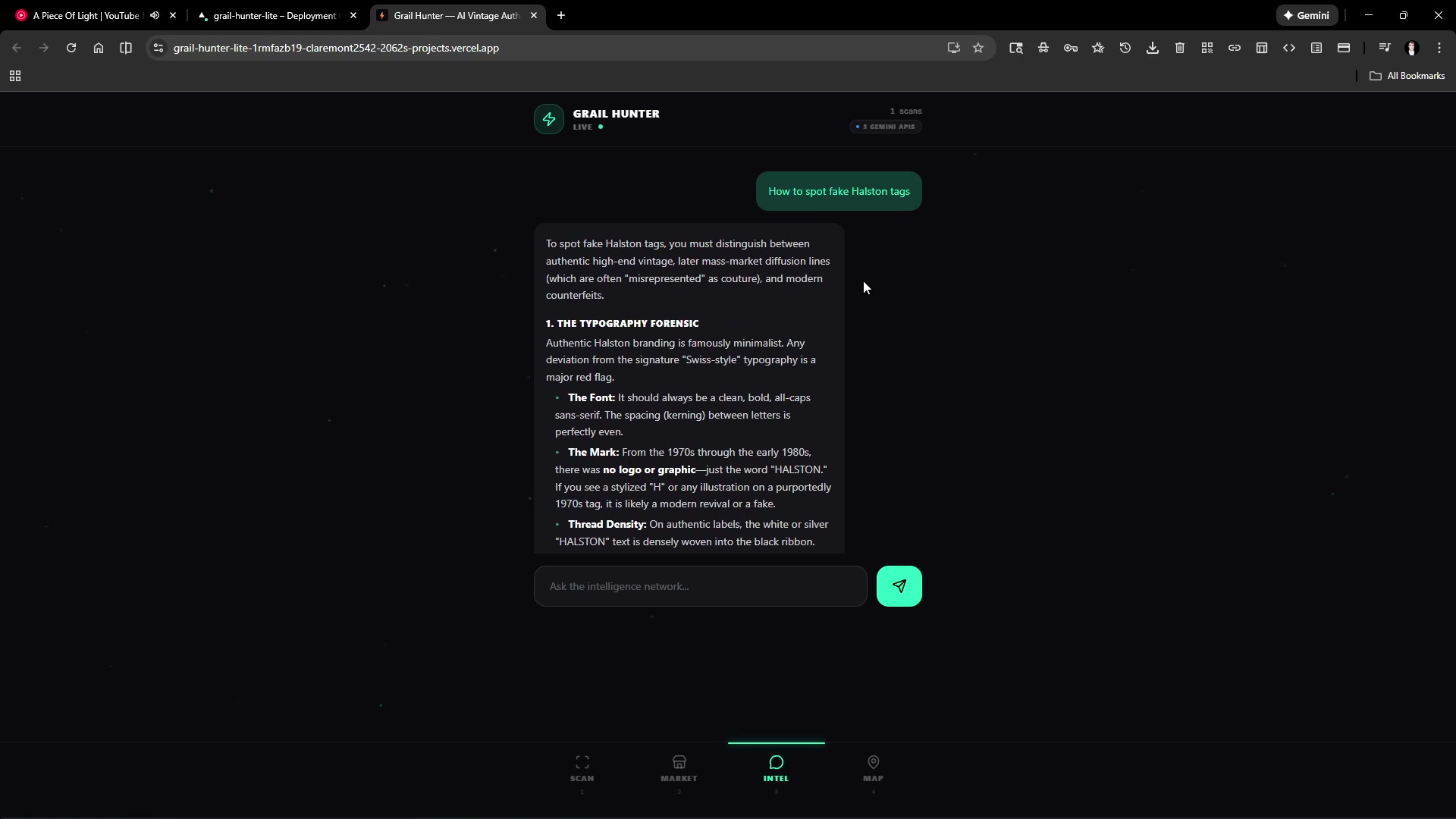
Task: Open the Map location pin icon
Action: coord(873,762)
